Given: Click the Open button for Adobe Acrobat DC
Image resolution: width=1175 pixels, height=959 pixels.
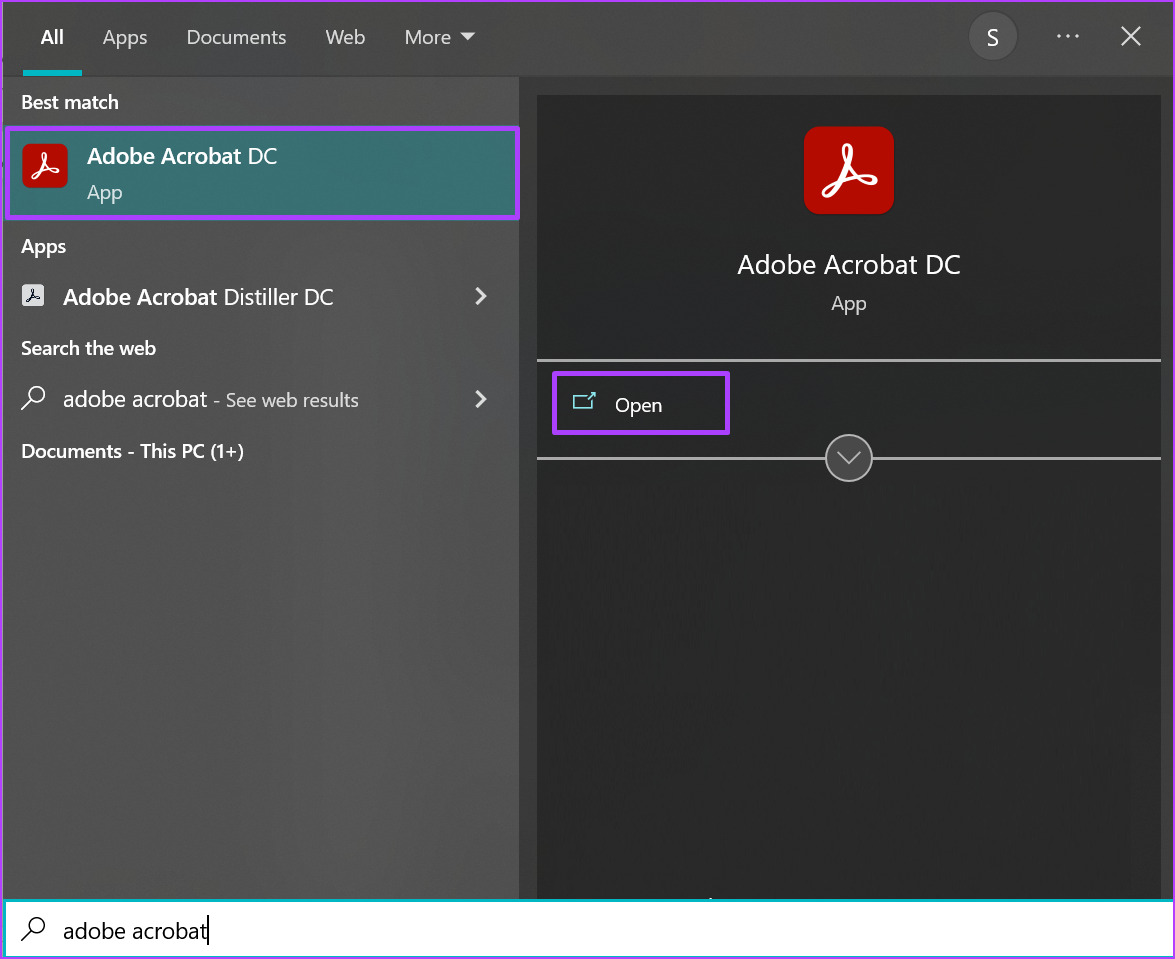Looking at the screenshot, I should [640, 404].
